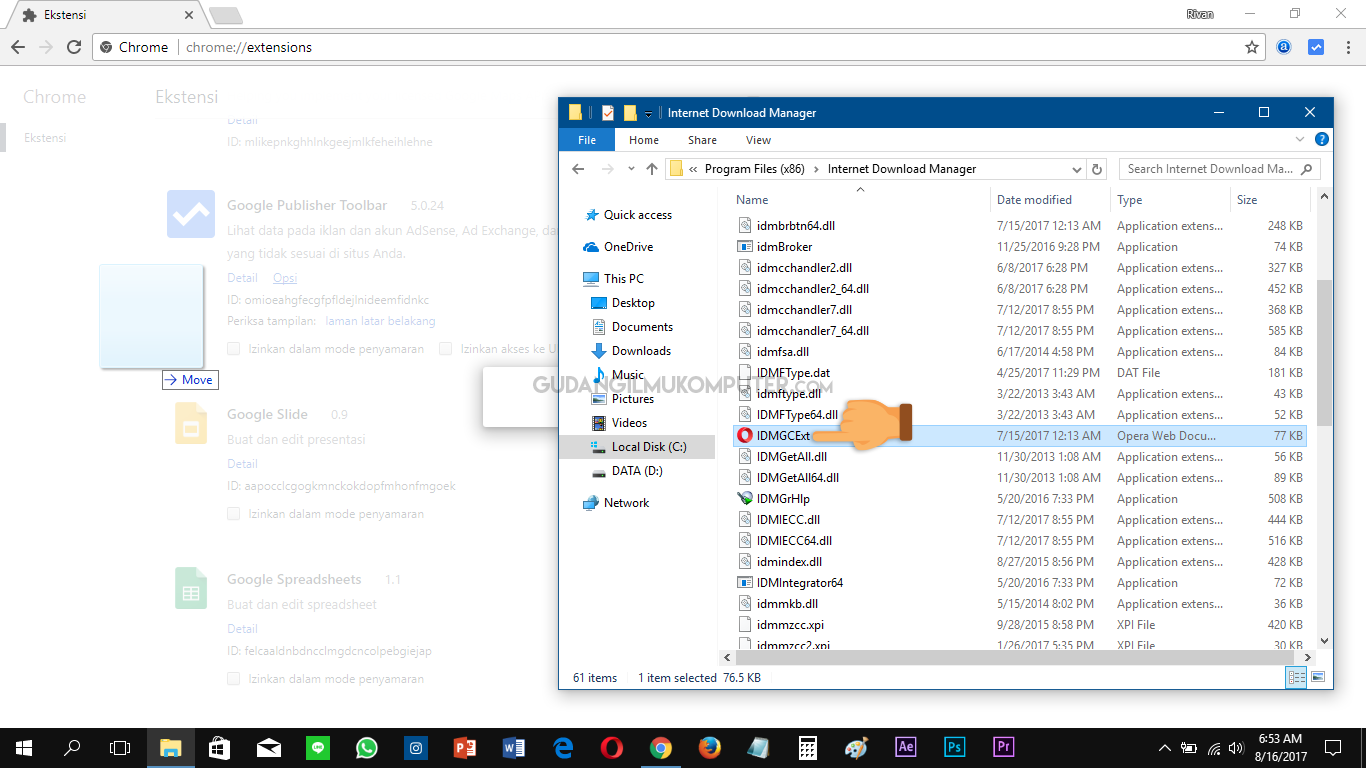Open Microsoft Word from the taskbar
The width and height of the screenshot is (1366, 768).
click(x=514, y=747)
